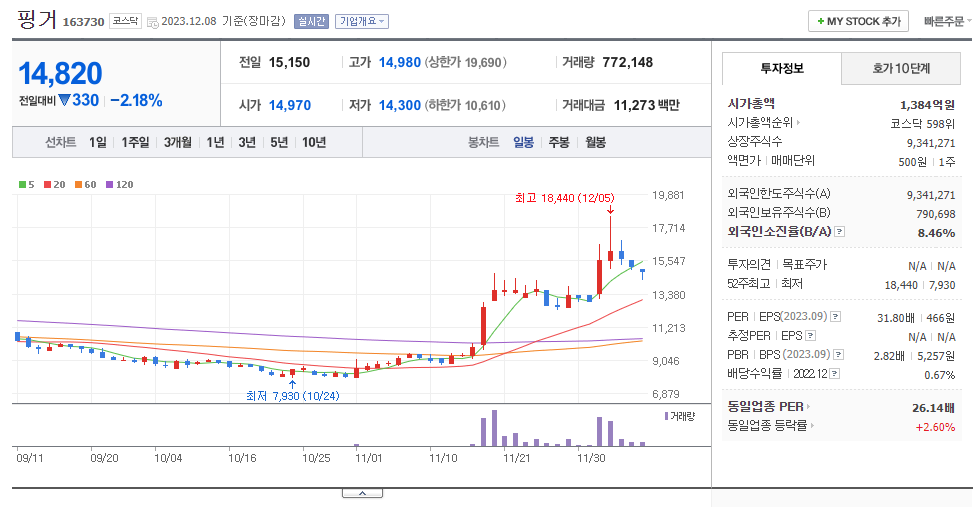The image size is (977, 507).
Task: Select the 3년 line chart period
Action: coord(247,143)
